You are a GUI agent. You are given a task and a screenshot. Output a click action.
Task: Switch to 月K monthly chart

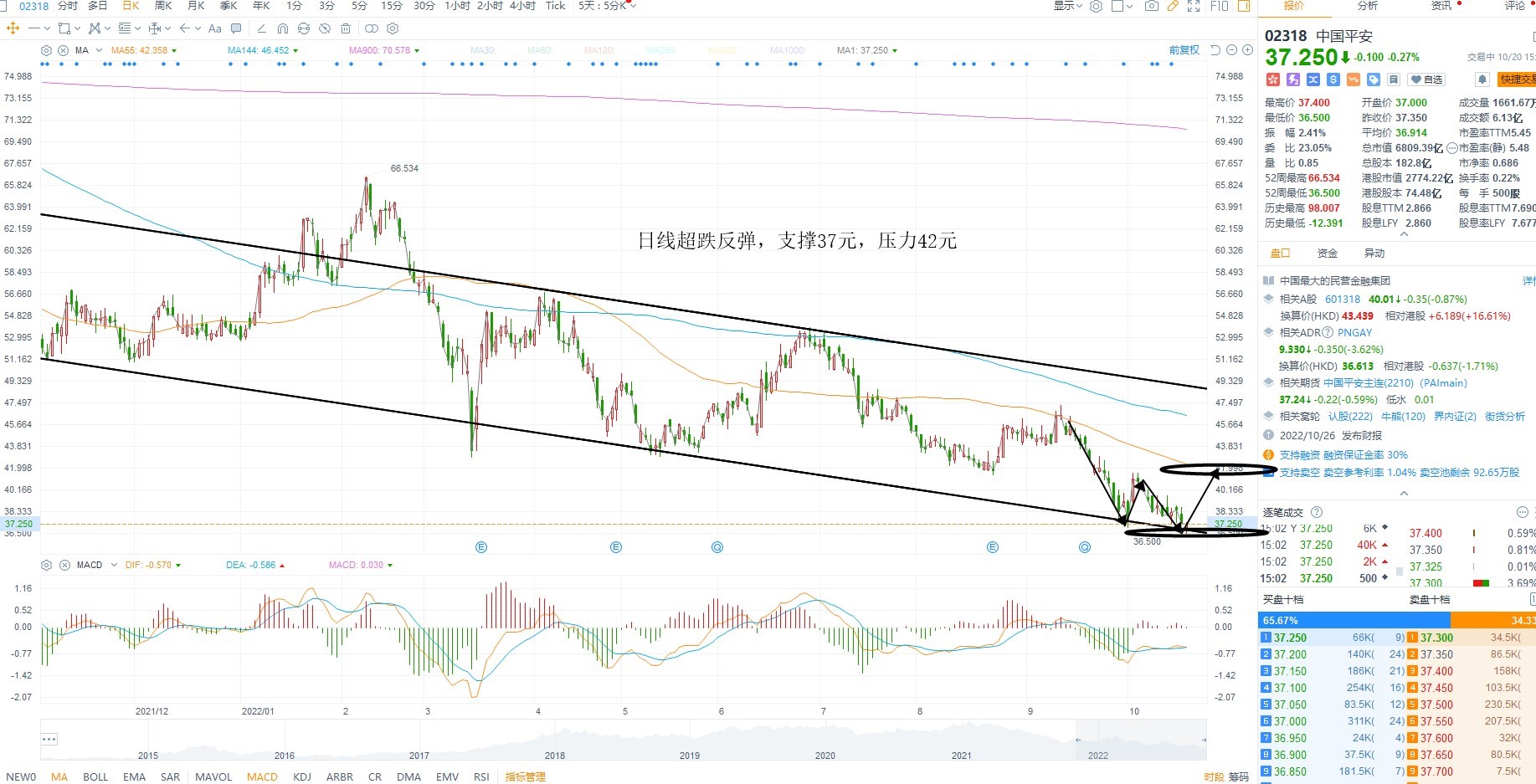[196, 6]
